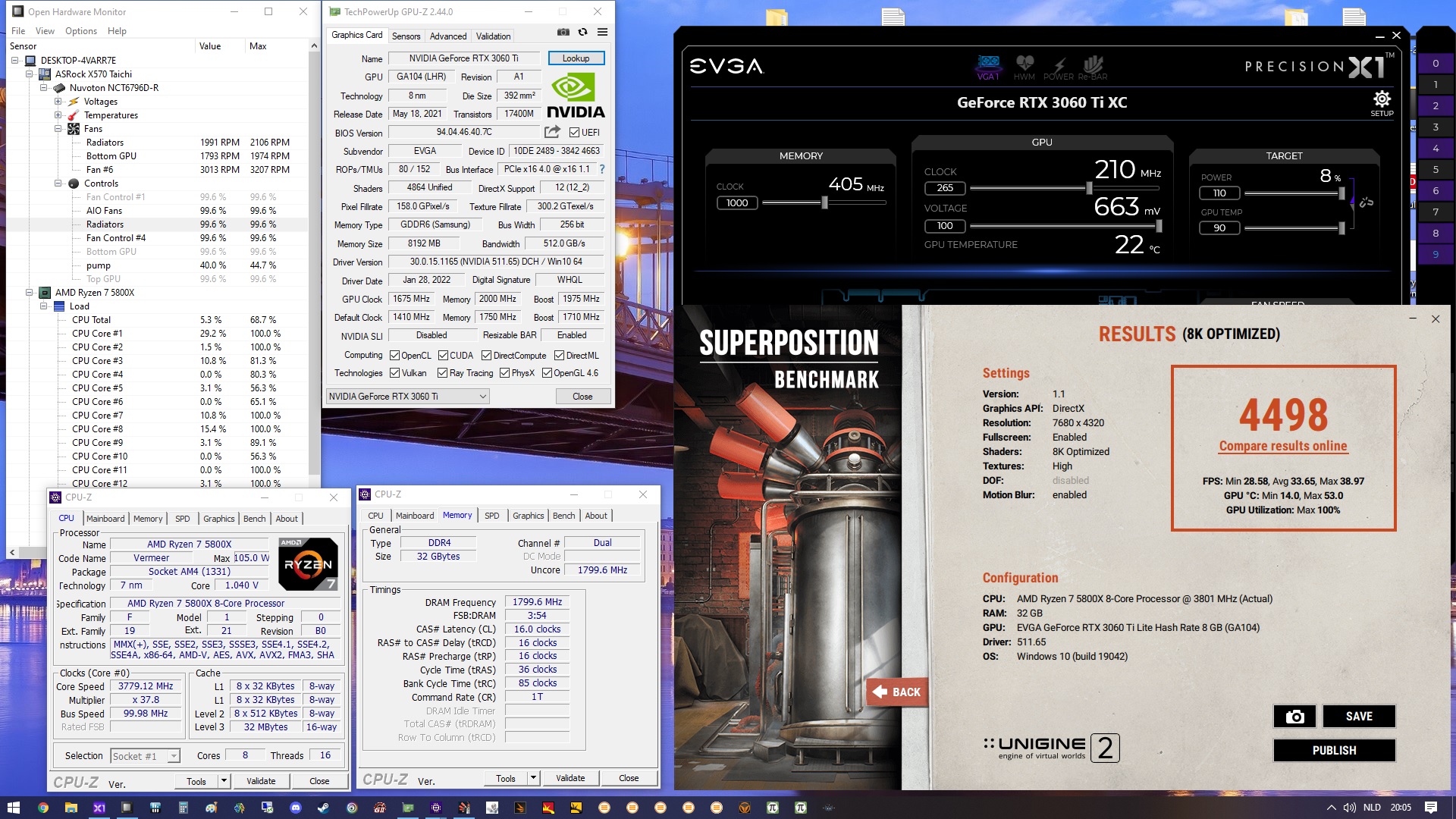Toggle the DirectCompute checkbox

coord(486,356)
